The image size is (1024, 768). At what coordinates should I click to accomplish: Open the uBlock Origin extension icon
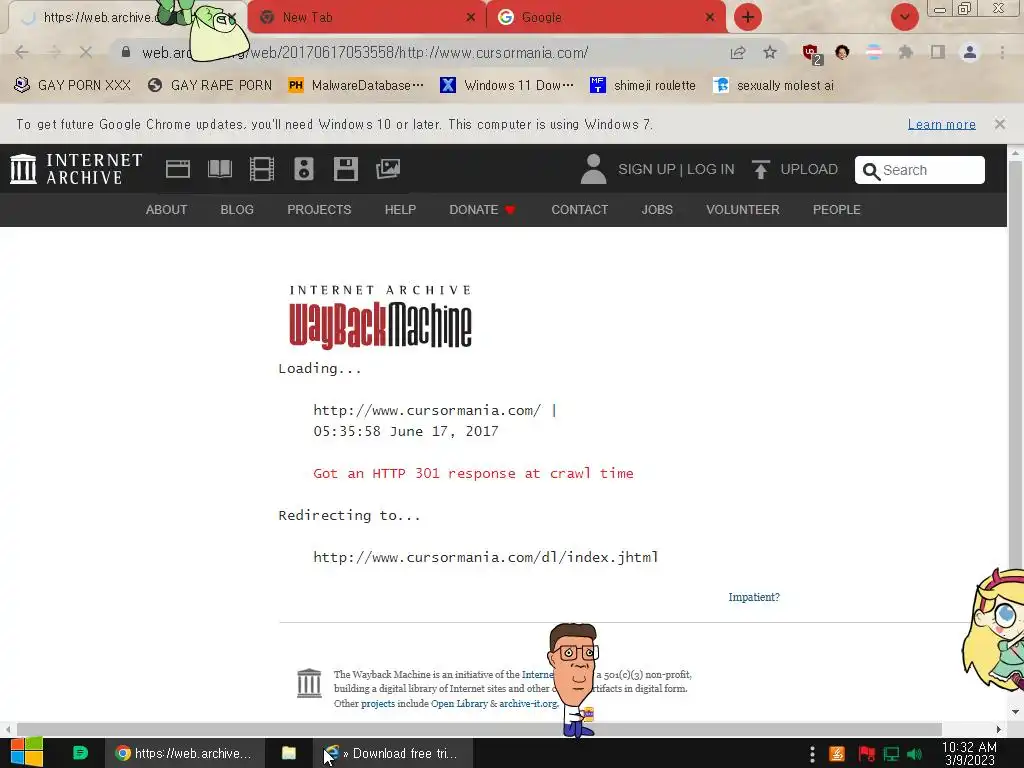[811, 53]
